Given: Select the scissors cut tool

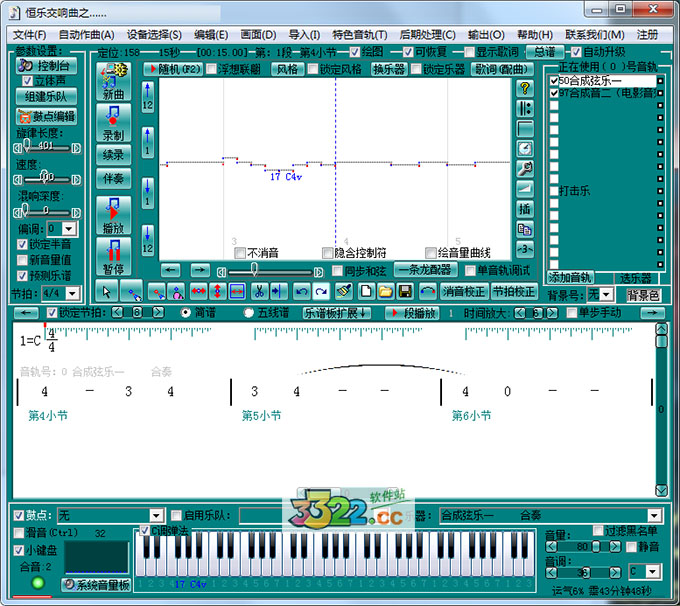Looking at the screenshot, I should (x=258, y=291).
